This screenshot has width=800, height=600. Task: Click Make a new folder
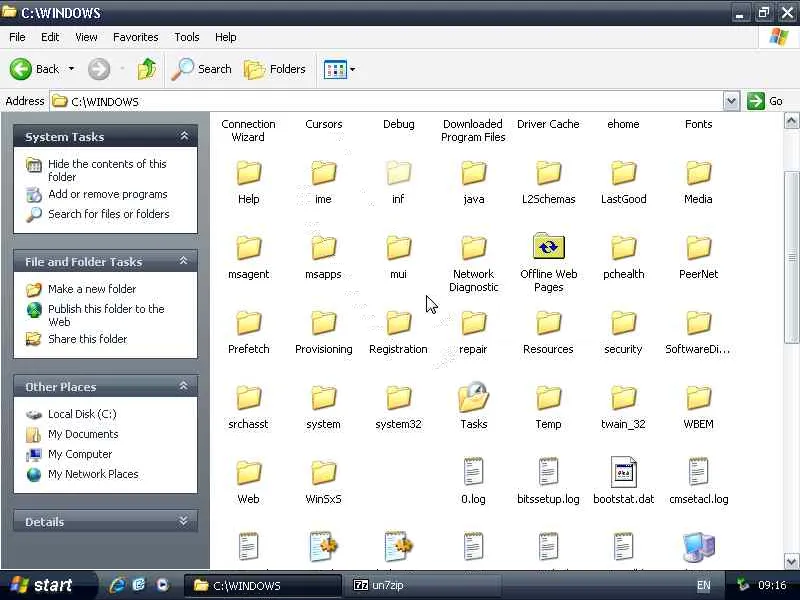pos(92,289)
